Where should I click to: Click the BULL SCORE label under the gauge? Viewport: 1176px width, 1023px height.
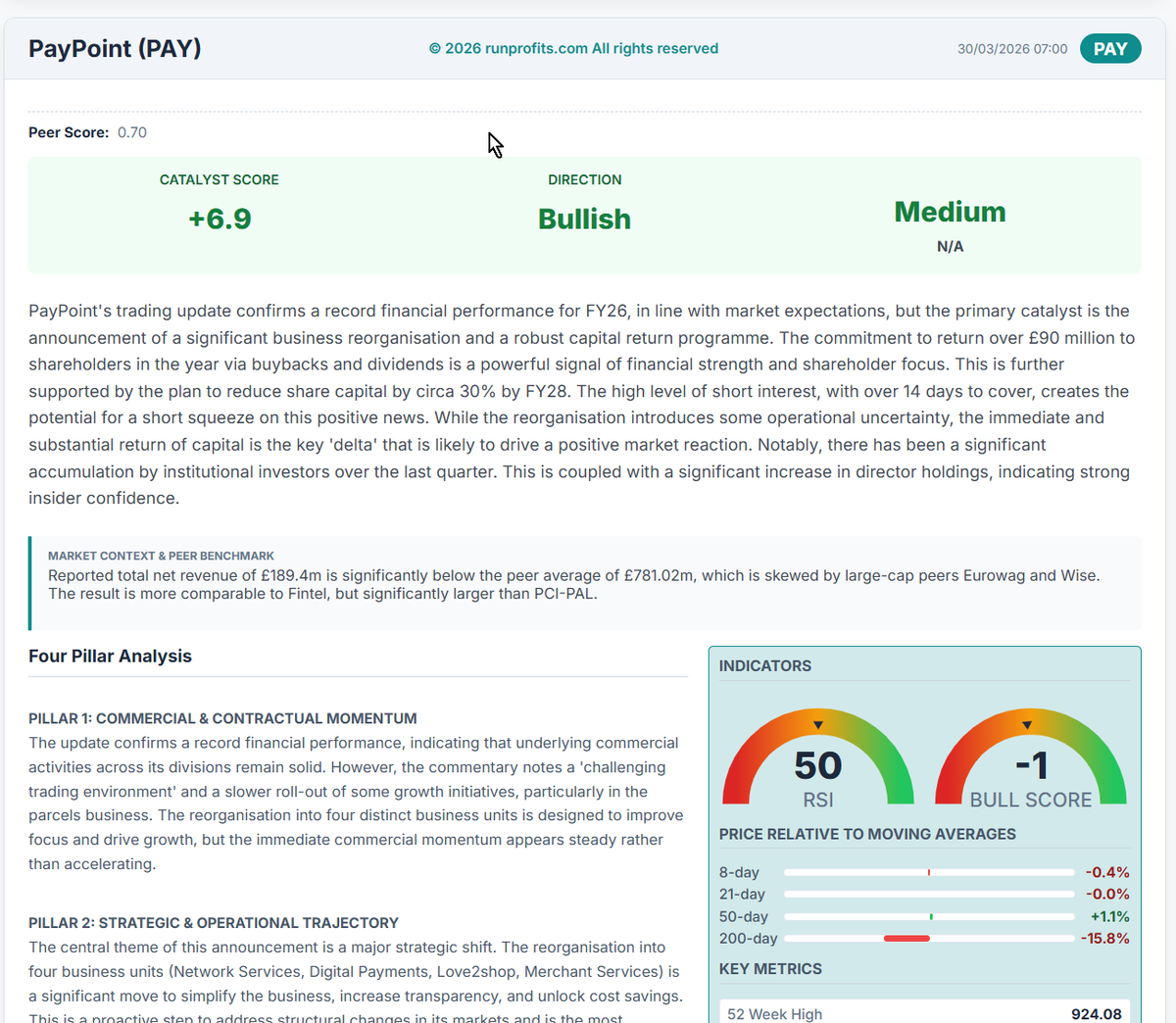tap(1031, 800)
